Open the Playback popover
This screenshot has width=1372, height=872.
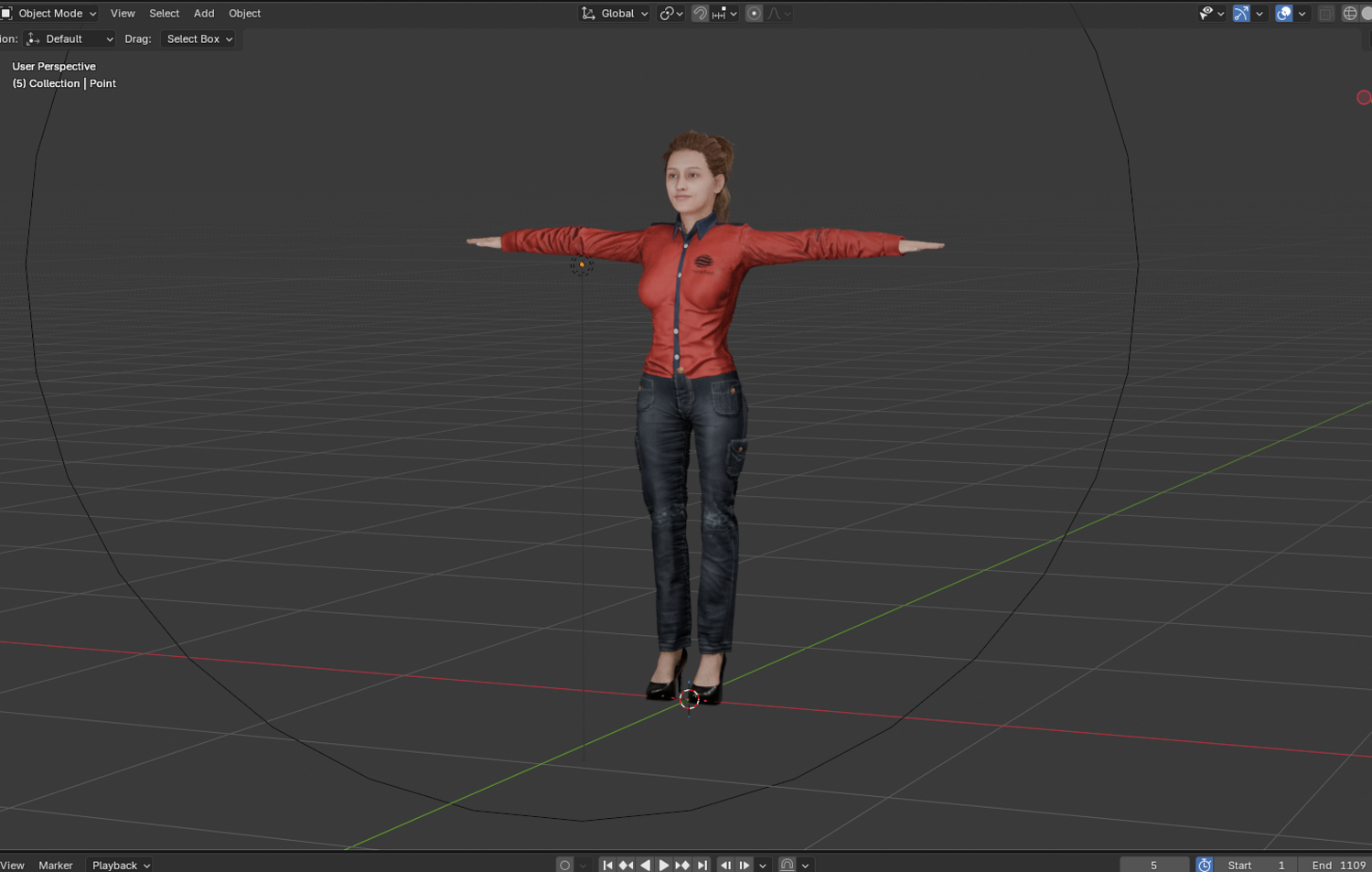pyautogui.click(x=121, y=865)
